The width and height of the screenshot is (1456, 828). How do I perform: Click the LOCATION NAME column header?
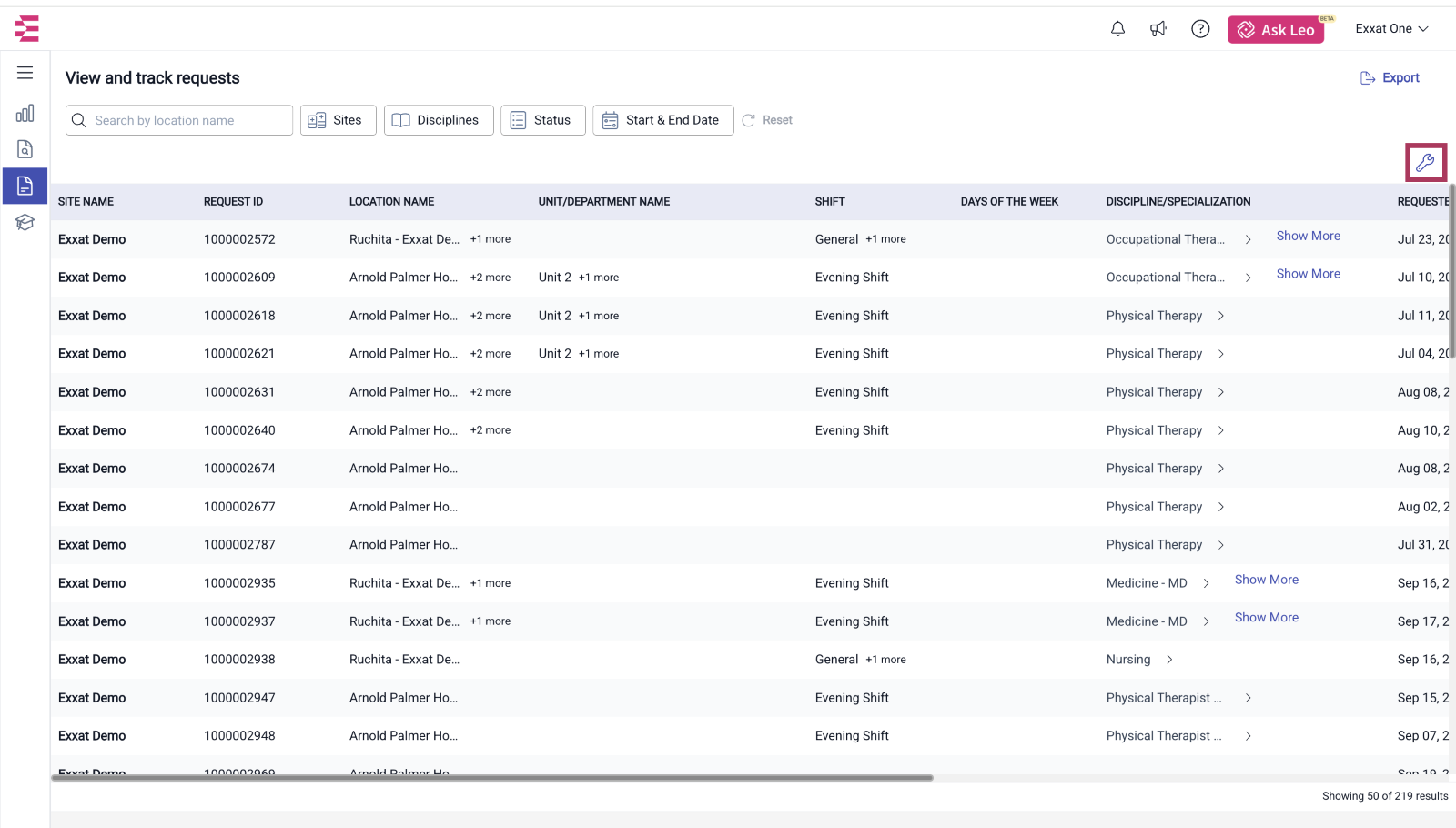(x=391, y=202)
